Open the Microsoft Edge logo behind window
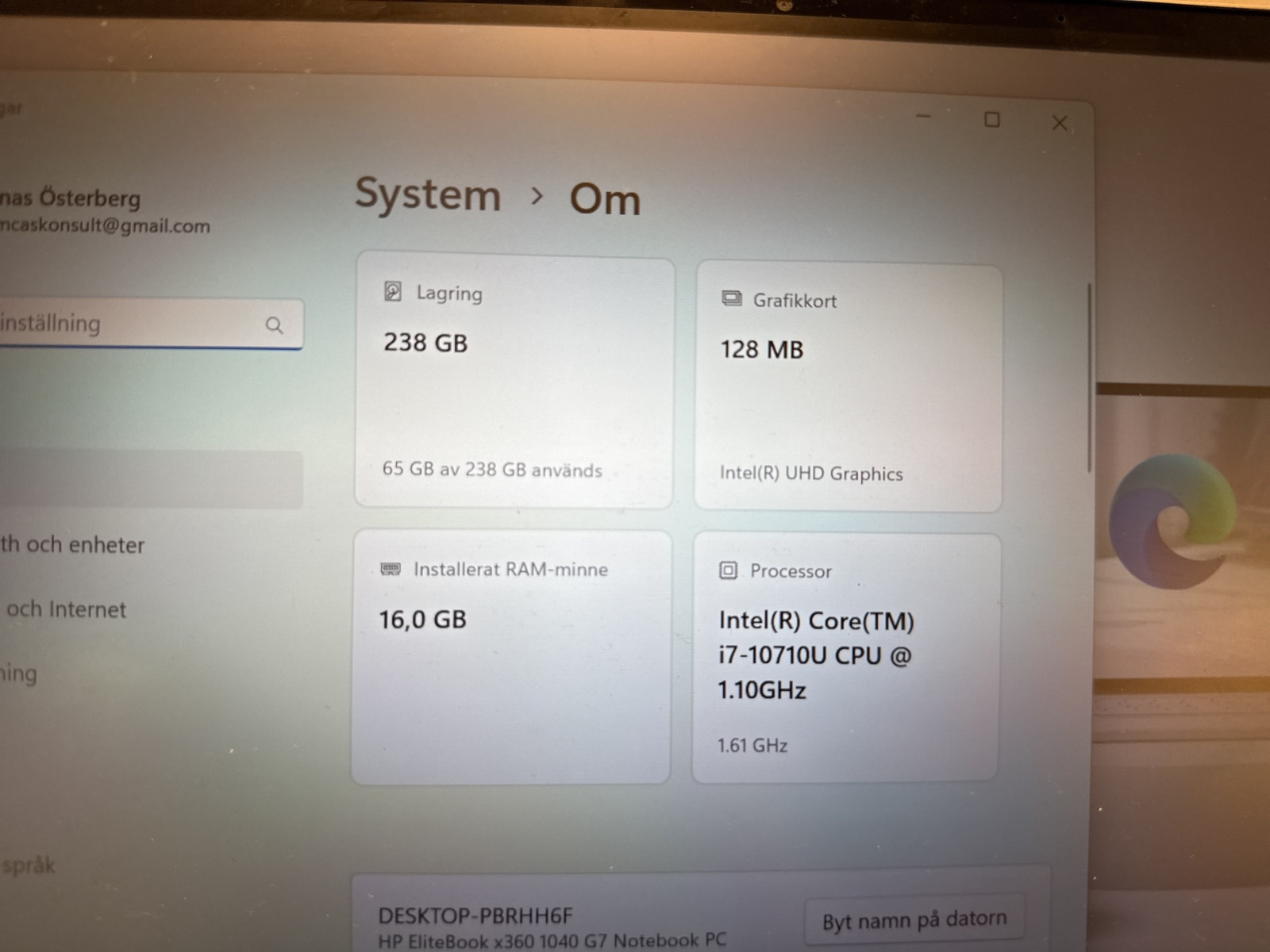This screenshot has width=1270, height=952. pos(1173,521)
